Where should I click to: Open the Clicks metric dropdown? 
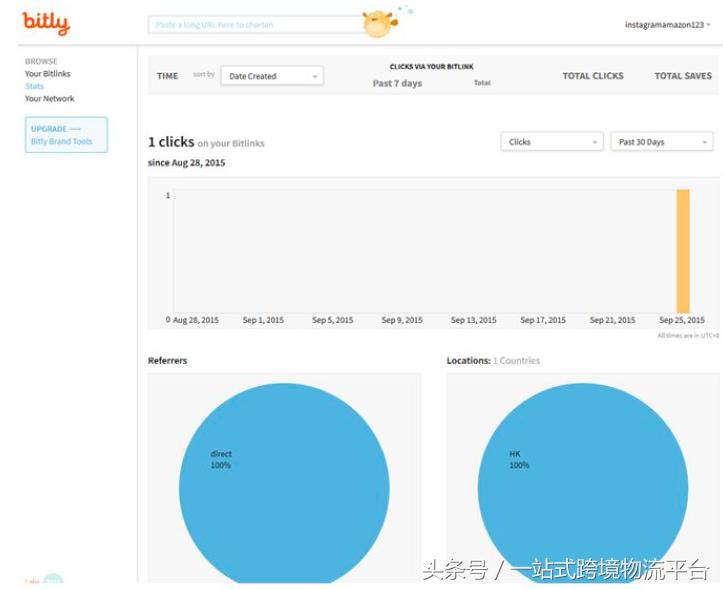coord(552,142)
